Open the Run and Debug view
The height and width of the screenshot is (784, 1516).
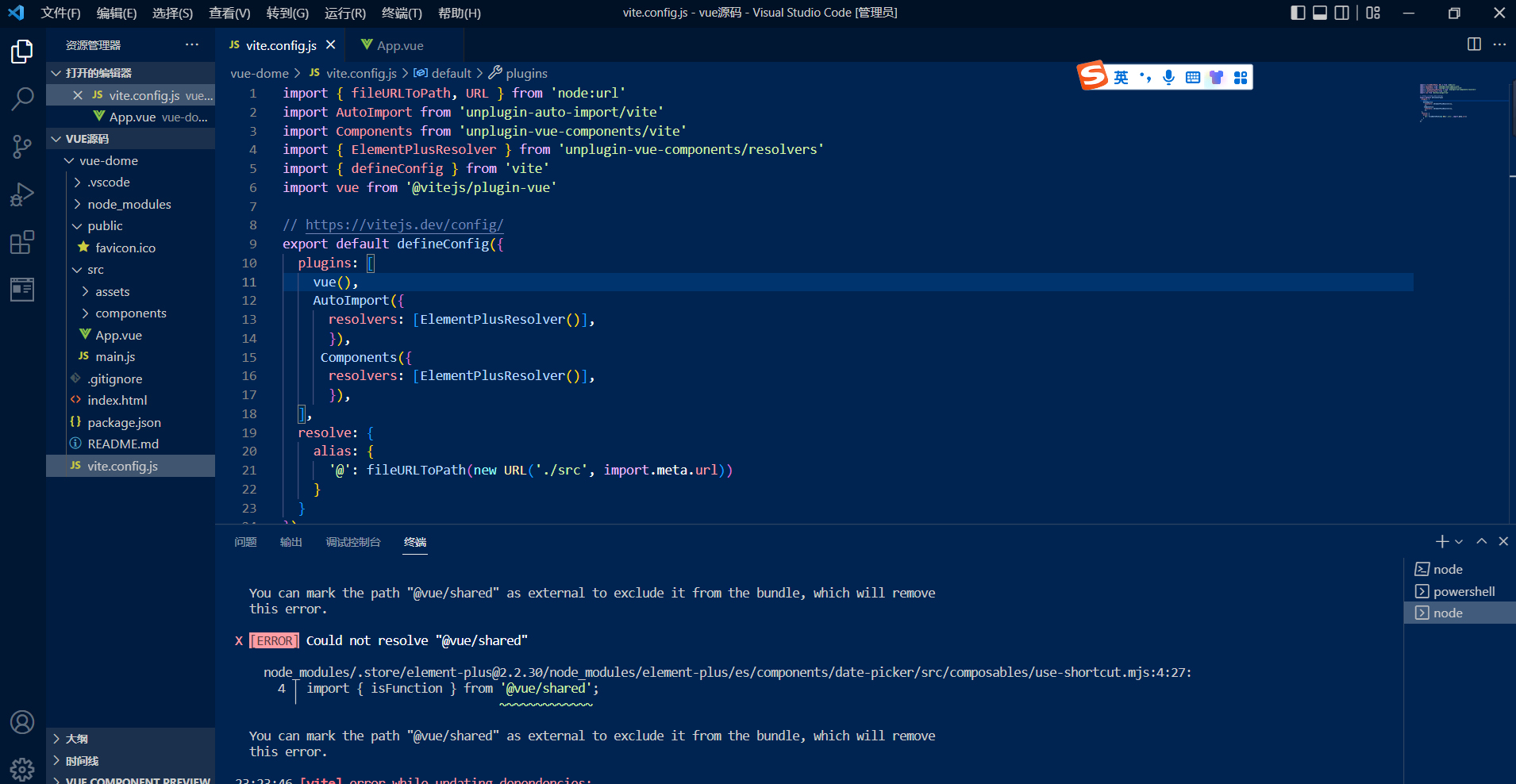point(22,194)
